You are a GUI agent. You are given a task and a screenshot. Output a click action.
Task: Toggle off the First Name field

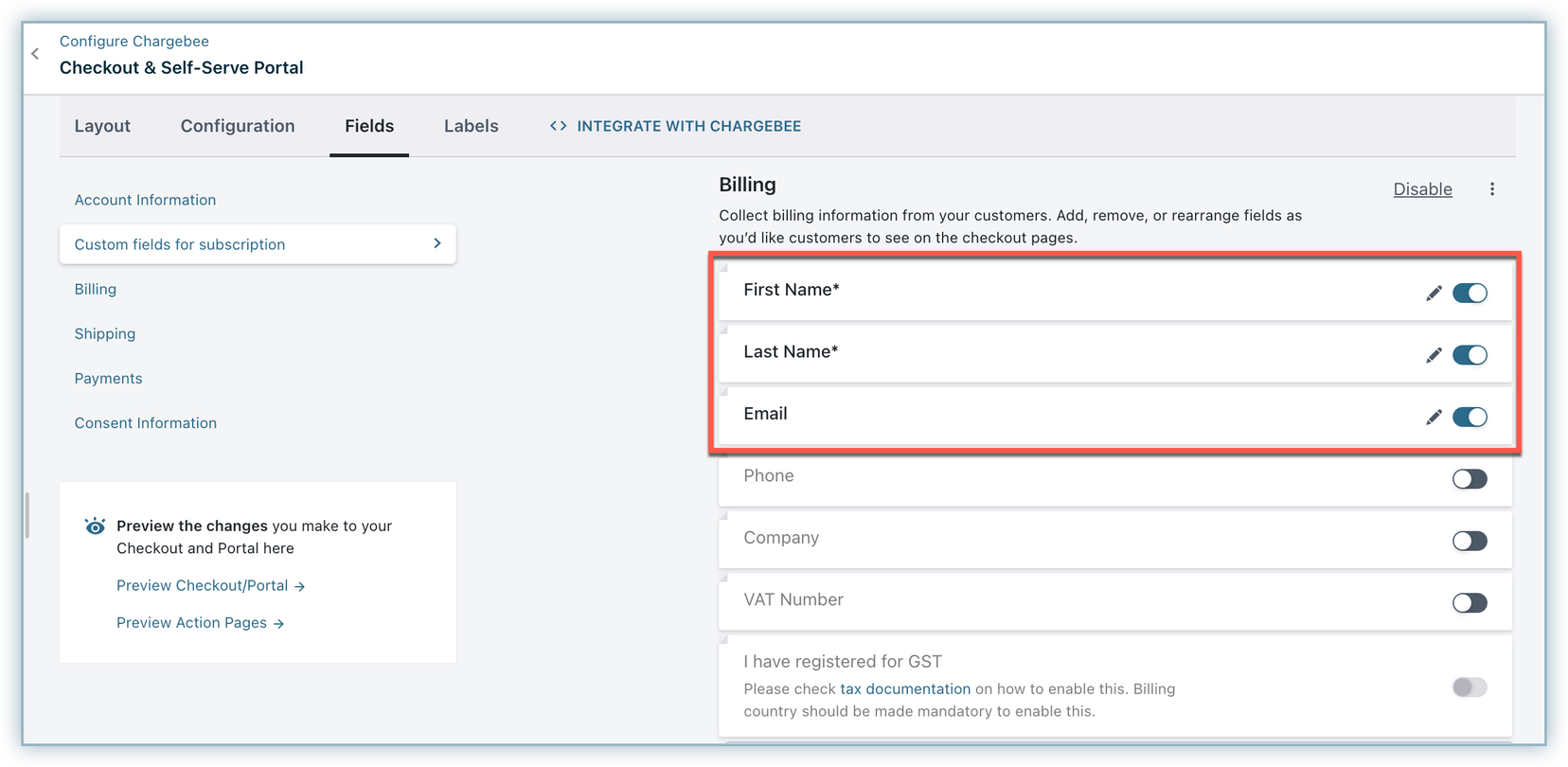[x=1470, y=294]
